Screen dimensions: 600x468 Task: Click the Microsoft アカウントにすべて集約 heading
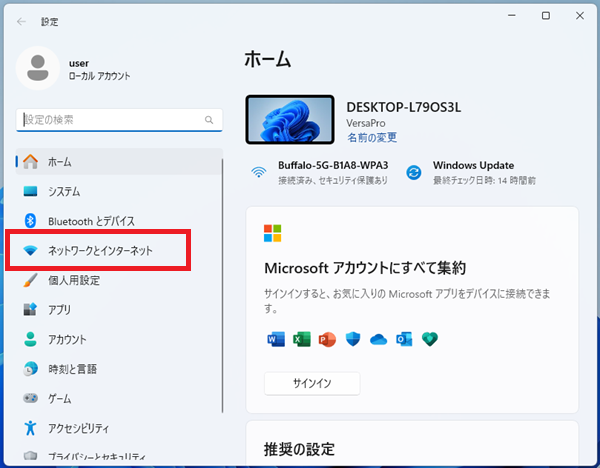365,268
